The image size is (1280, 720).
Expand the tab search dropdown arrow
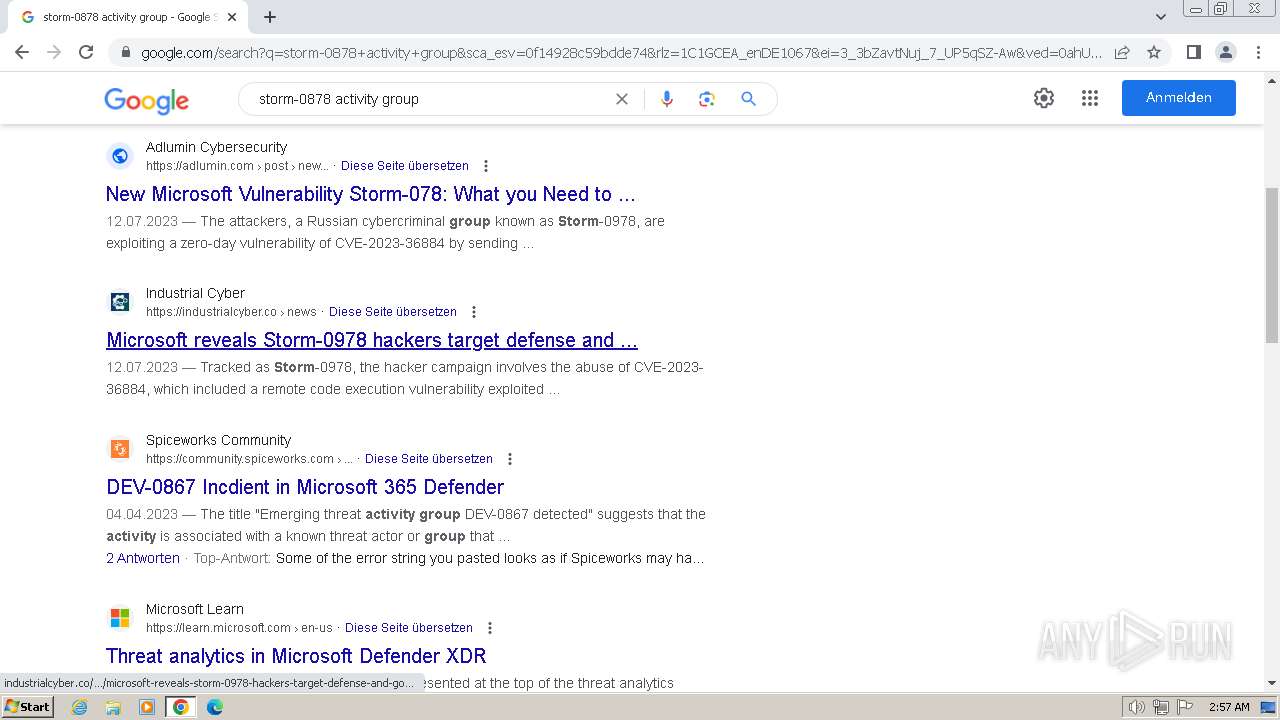1160,17
